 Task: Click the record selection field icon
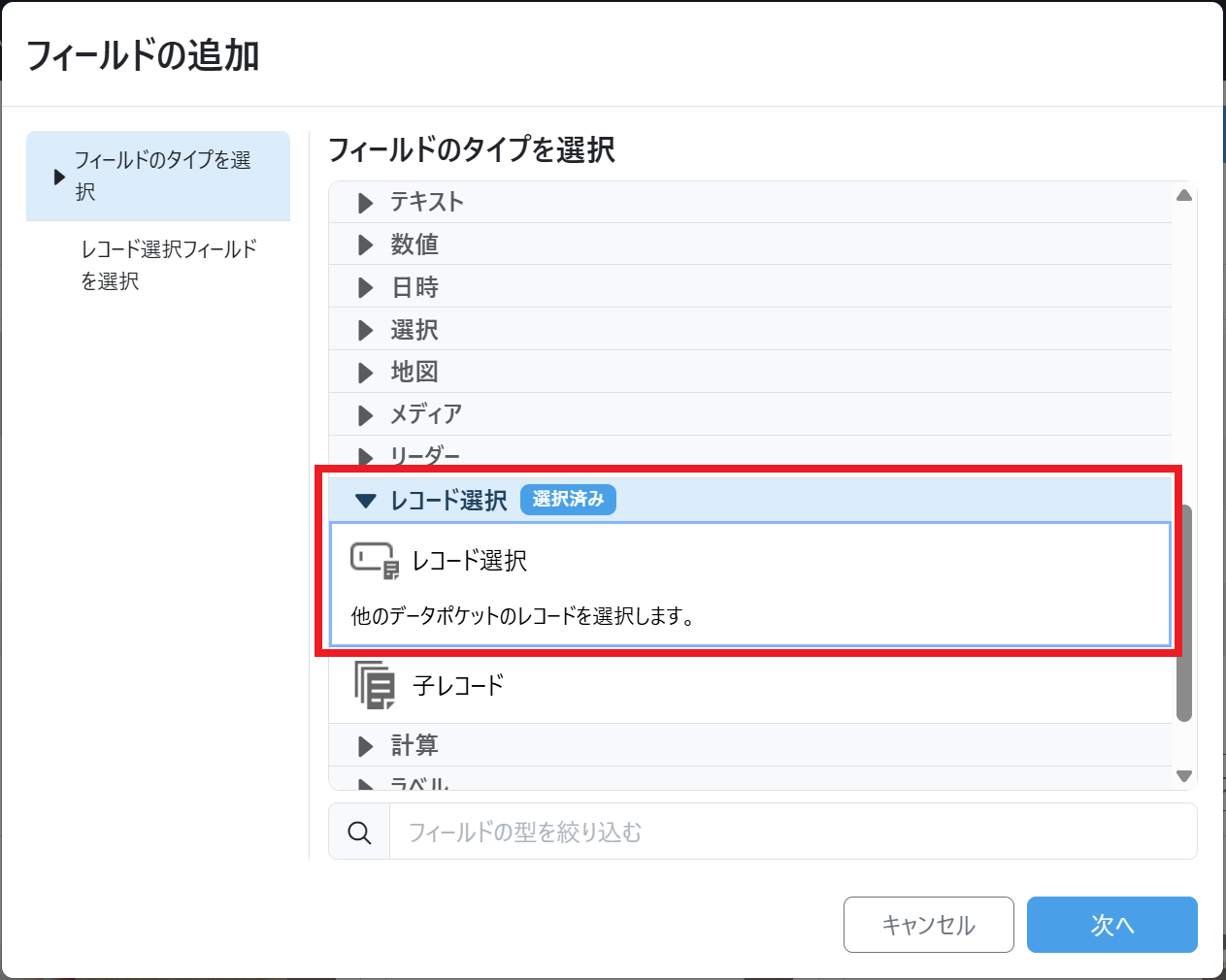pyautogui.click(x=374, y=561)
